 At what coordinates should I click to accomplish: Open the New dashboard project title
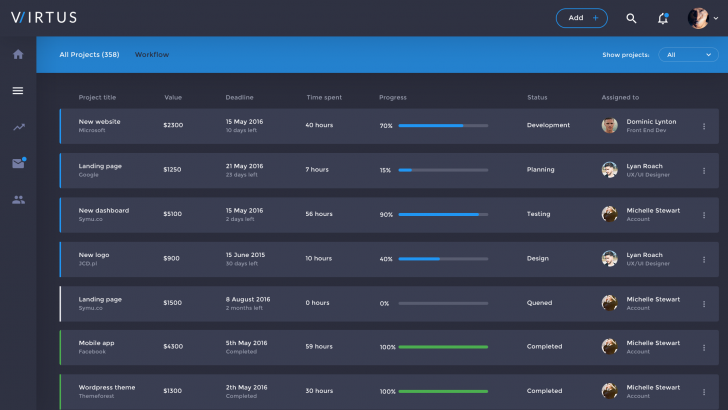(104, 210)
